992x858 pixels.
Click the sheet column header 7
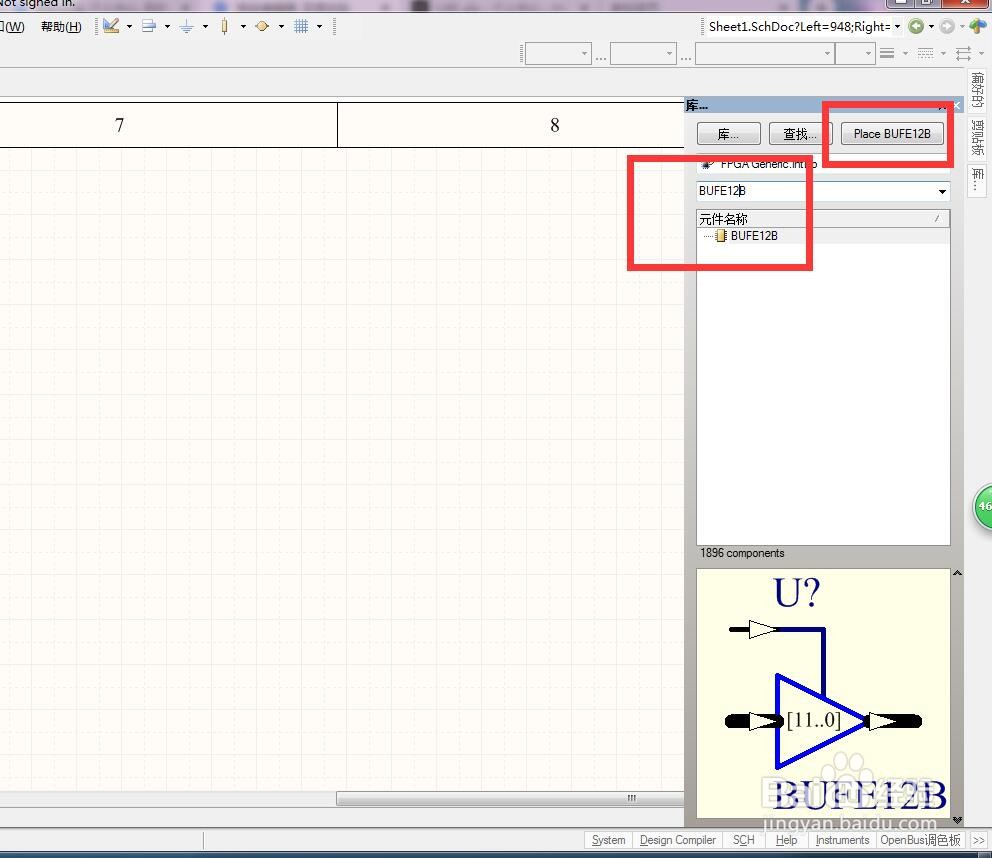coord(120,125)
